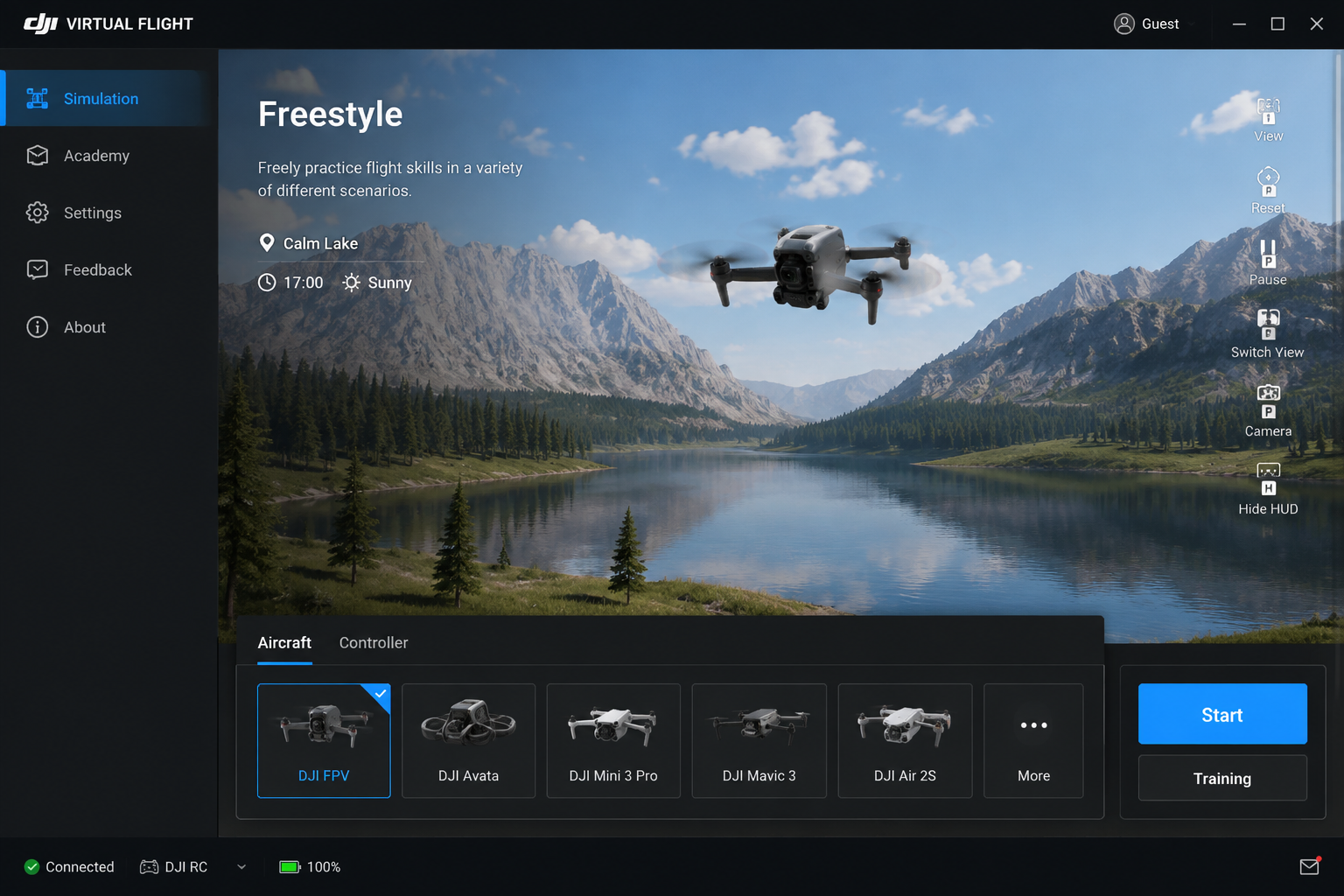Open the Guest account profile
The image size is (1344, 896).
1146,24
